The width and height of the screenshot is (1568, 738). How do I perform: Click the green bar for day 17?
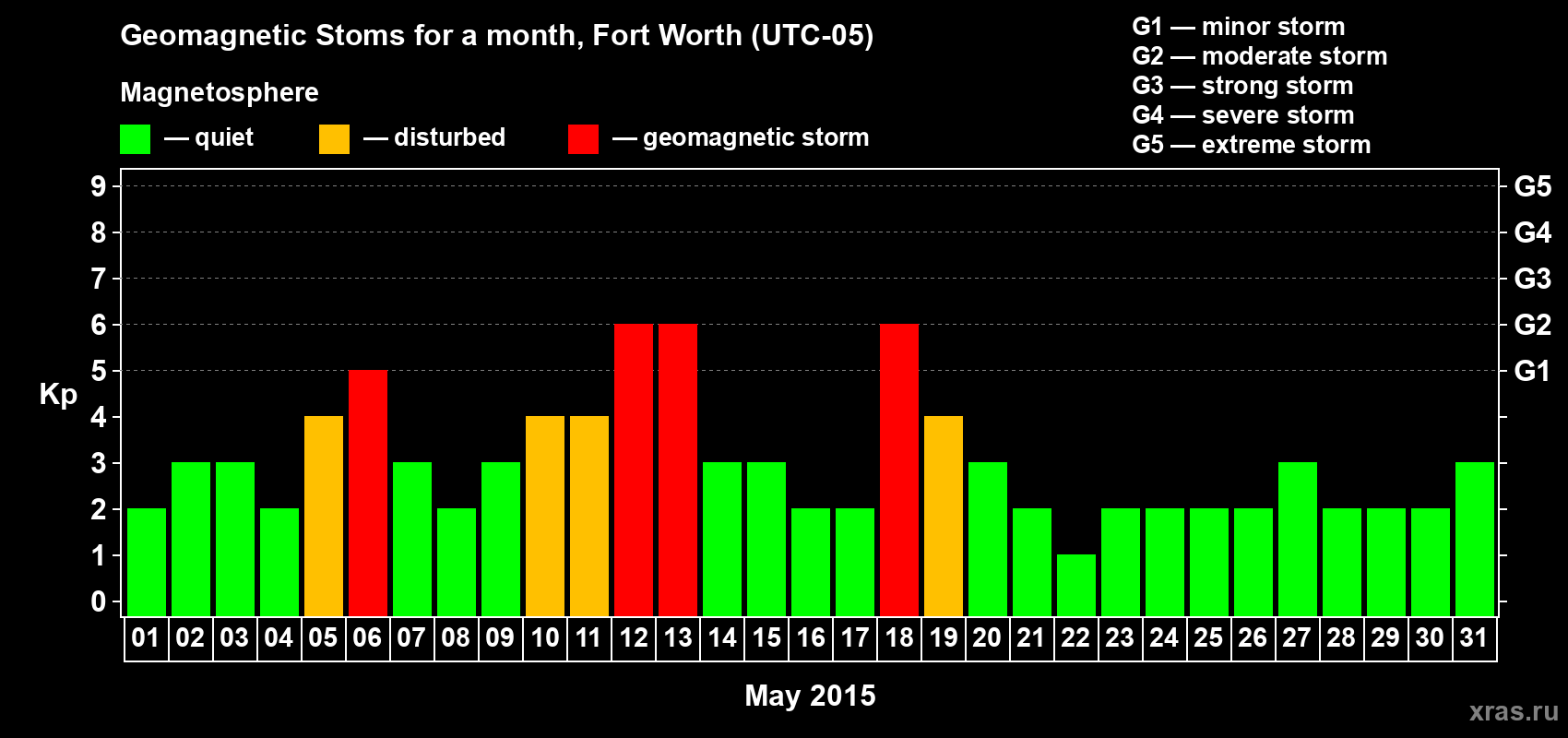coord(855,563)
